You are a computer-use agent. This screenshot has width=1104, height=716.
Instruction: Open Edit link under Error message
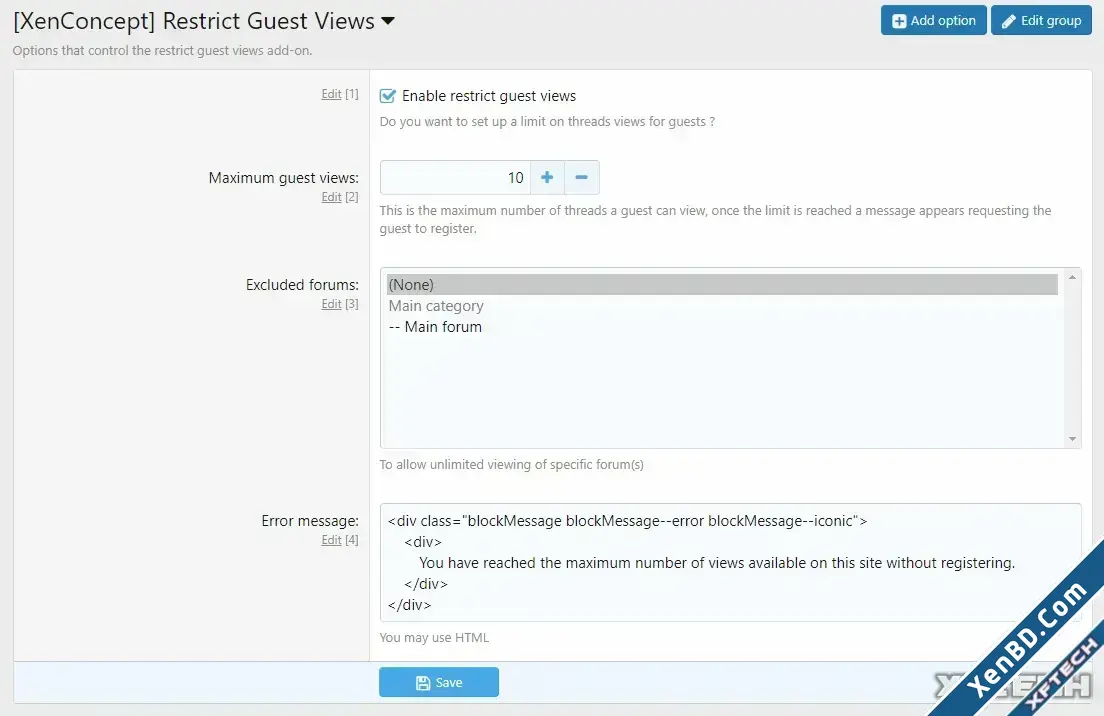pyautogui.click(x=331, y=540)
